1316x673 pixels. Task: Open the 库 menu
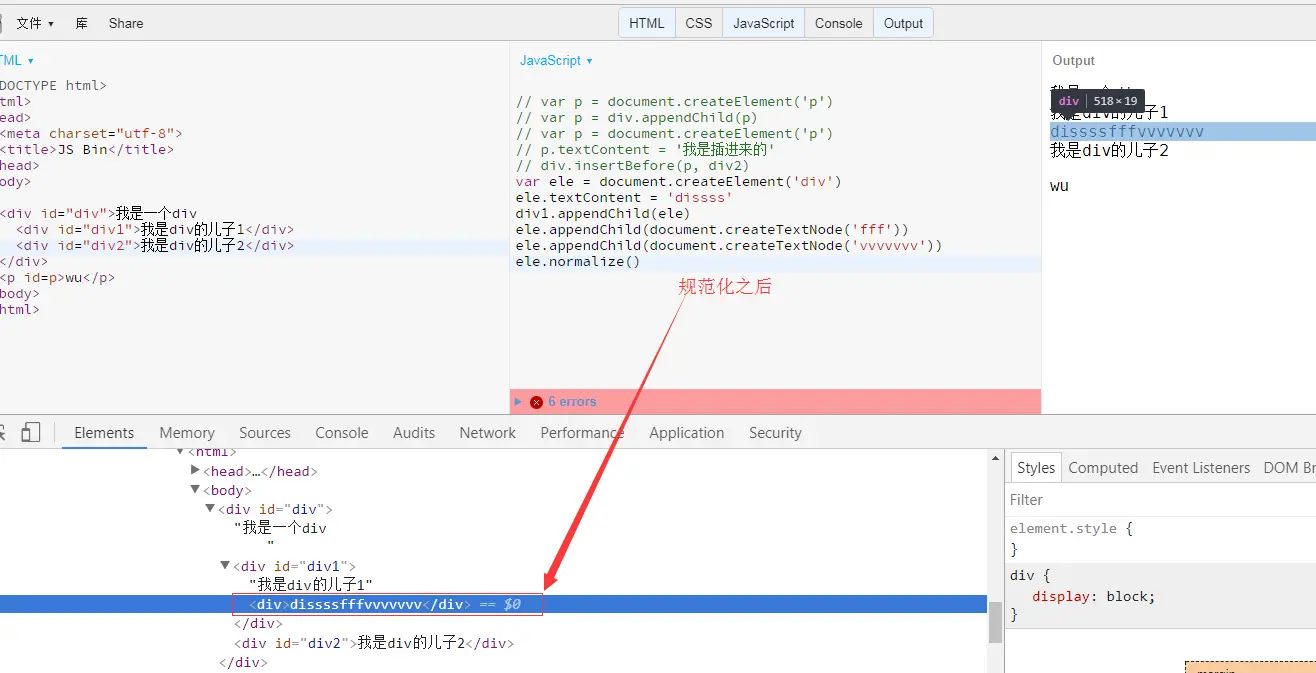(x=82, y=23)
